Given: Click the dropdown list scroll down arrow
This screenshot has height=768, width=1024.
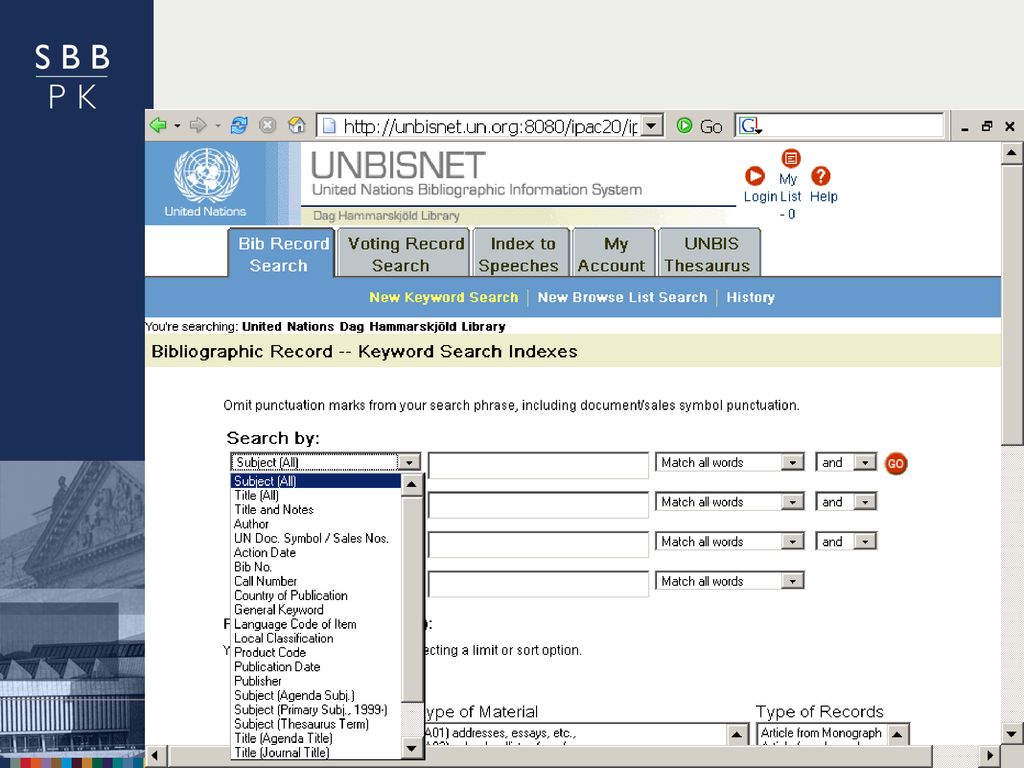Looking at the screenshot, I should coord(411,748).
